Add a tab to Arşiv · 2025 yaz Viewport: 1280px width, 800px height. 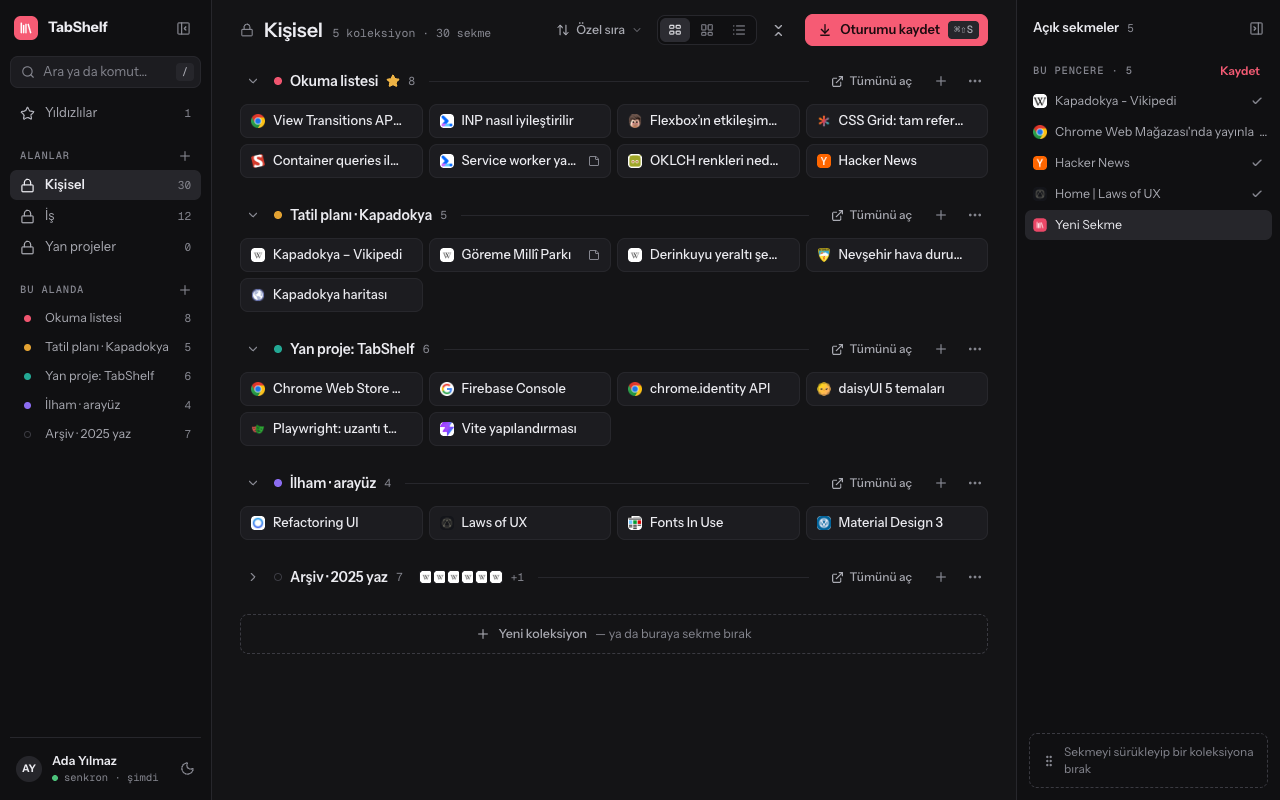[941, 577]
